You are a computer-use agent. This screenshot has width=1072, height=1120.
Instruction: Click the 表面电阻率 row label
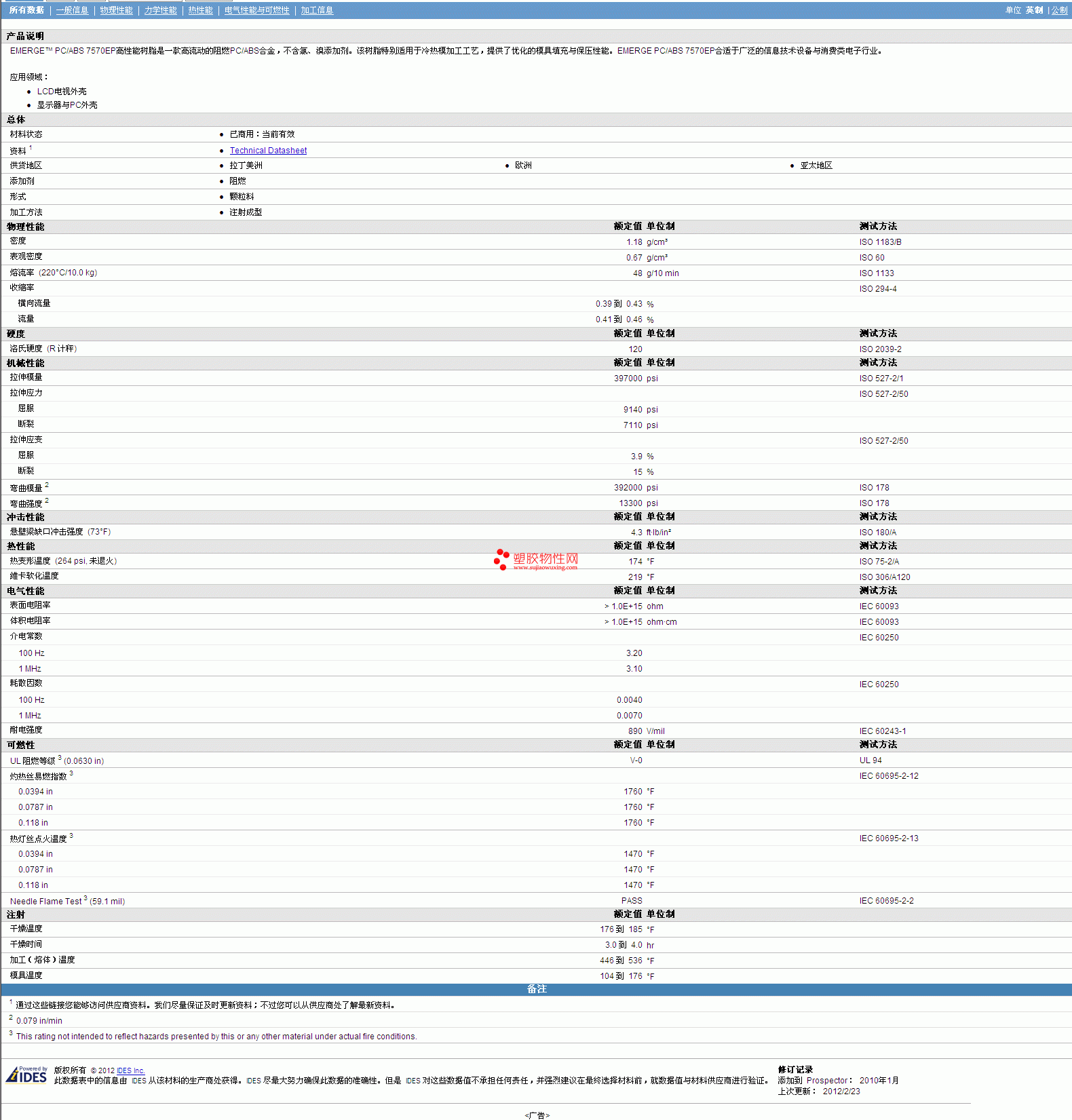coord(30,605)
